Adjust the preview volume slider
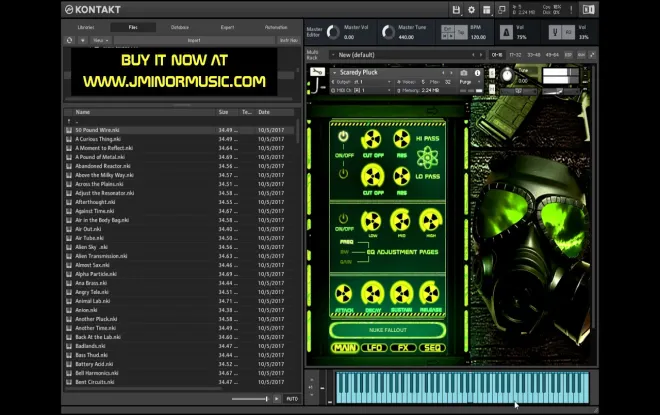Image resolution: width=660 pixels, height=415 pixels. coord(250,399)
